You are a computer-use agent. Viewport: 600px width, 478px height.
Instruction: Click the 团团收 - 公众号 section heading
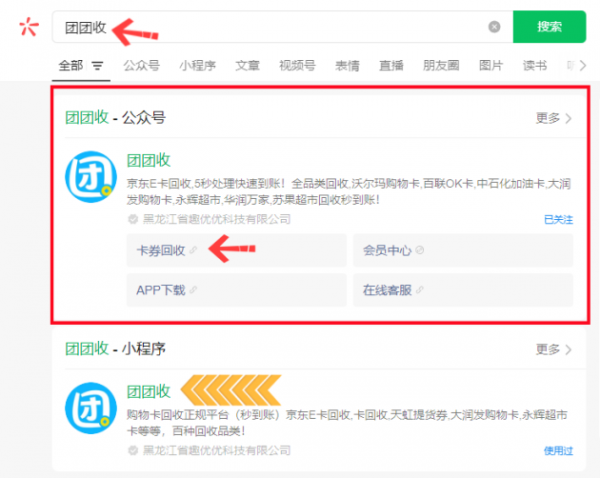pyautogui.click(x=115, y=117)
